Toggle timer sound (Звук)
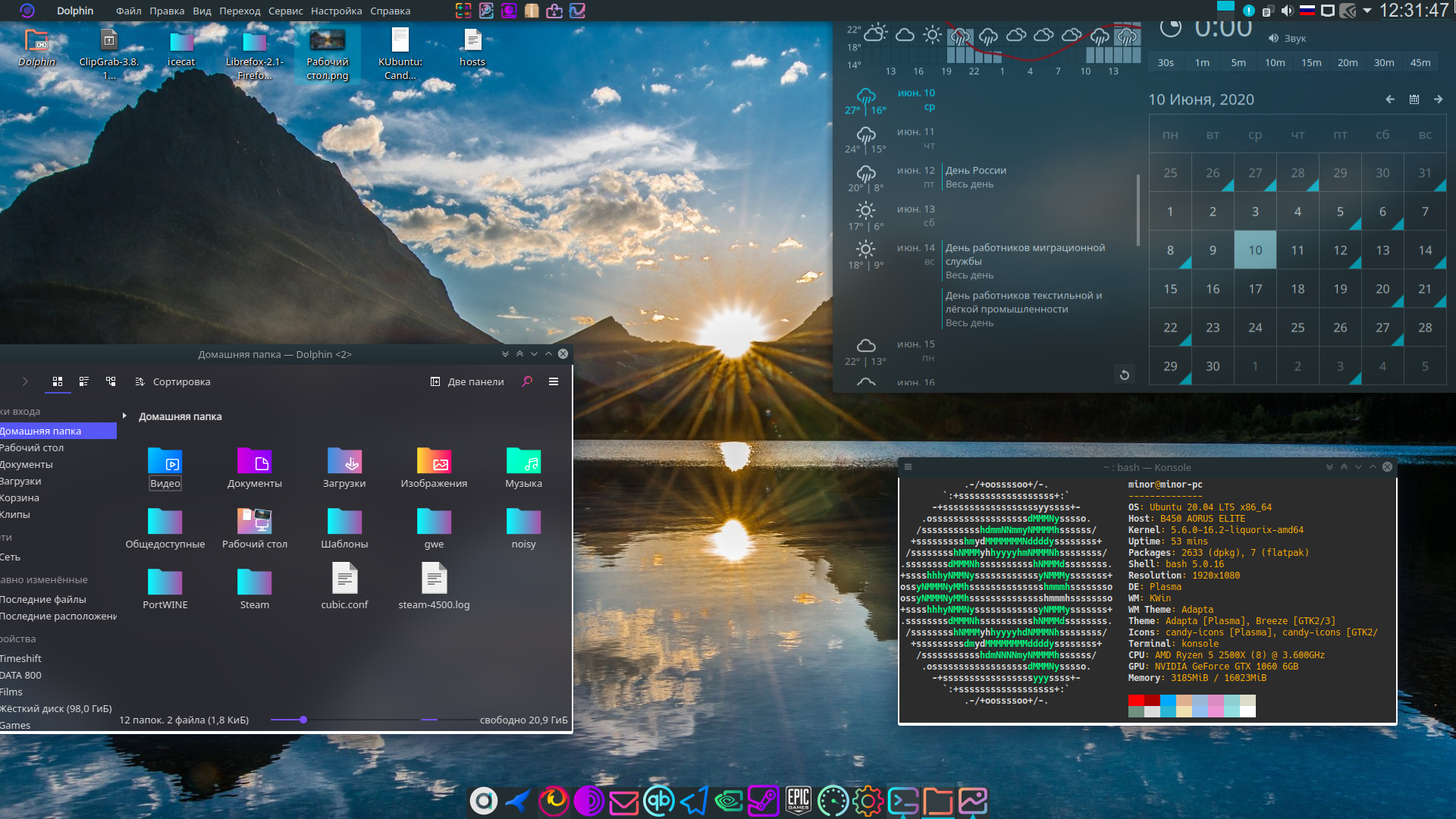Image resolution: width=1456 pixels, height=819 pixels. [x=1287, y=38]
